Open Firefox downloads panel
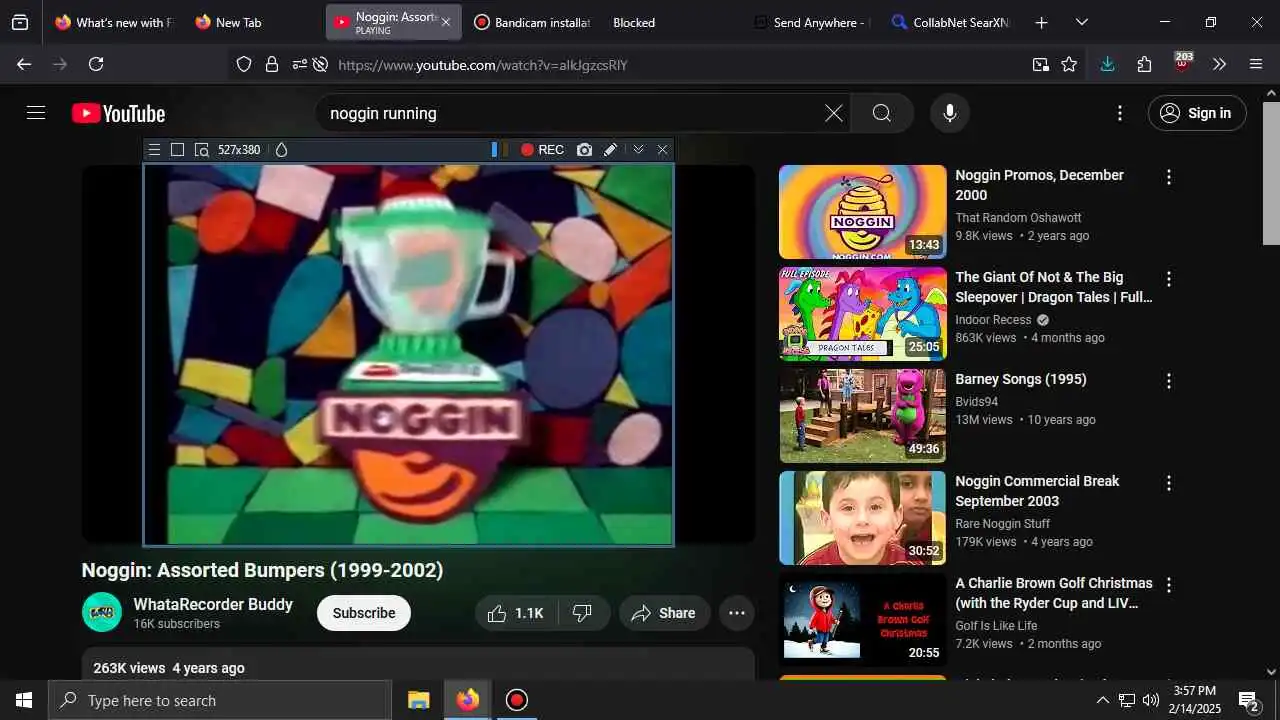The width and height of the screenshot is (1280, 720). click(1107, 64)
